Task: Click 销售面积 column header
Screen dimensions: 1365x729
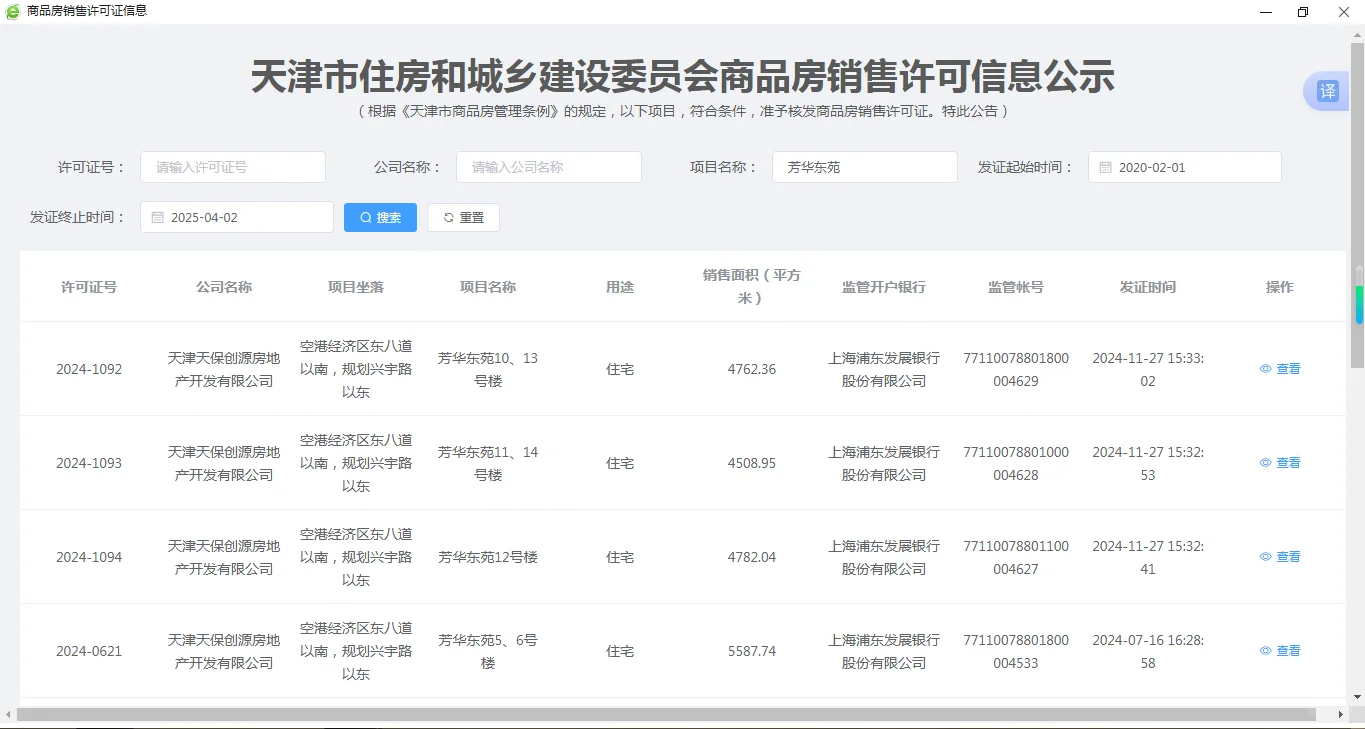Action: click(752, 287)
